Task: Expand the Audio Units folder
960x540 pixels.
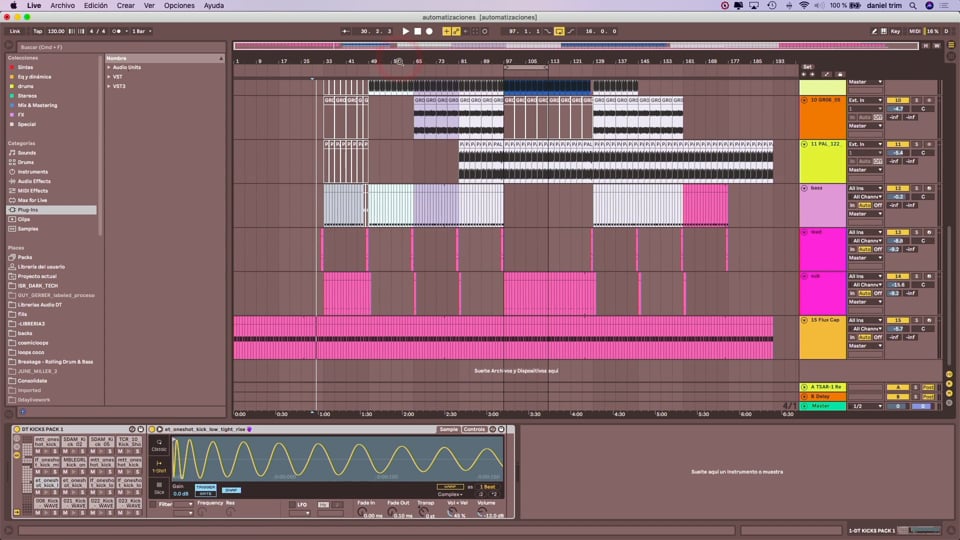Action: point(109,67)
